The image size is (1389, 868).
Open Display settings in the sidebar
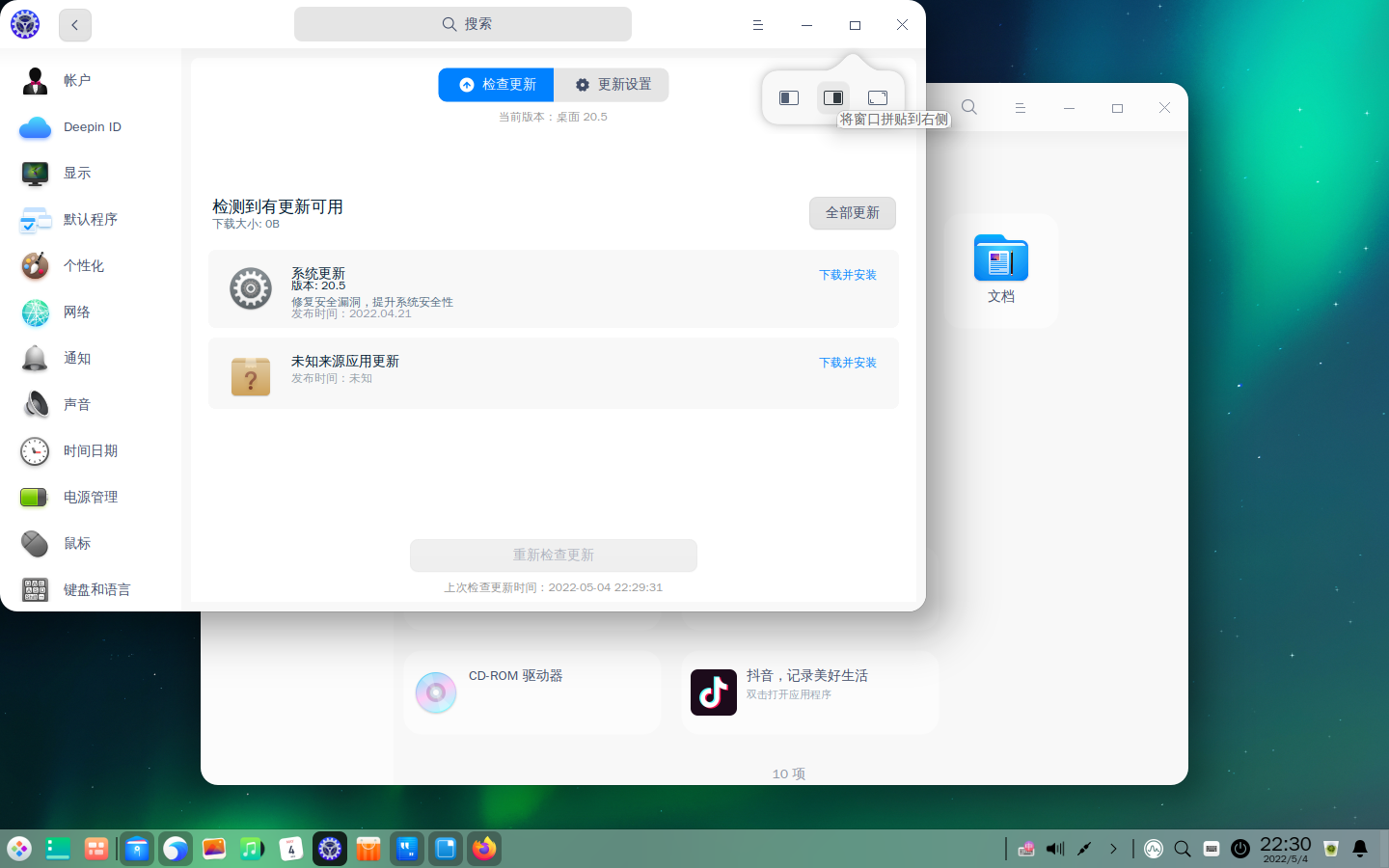pyautogui.click(x=77, y=173)
